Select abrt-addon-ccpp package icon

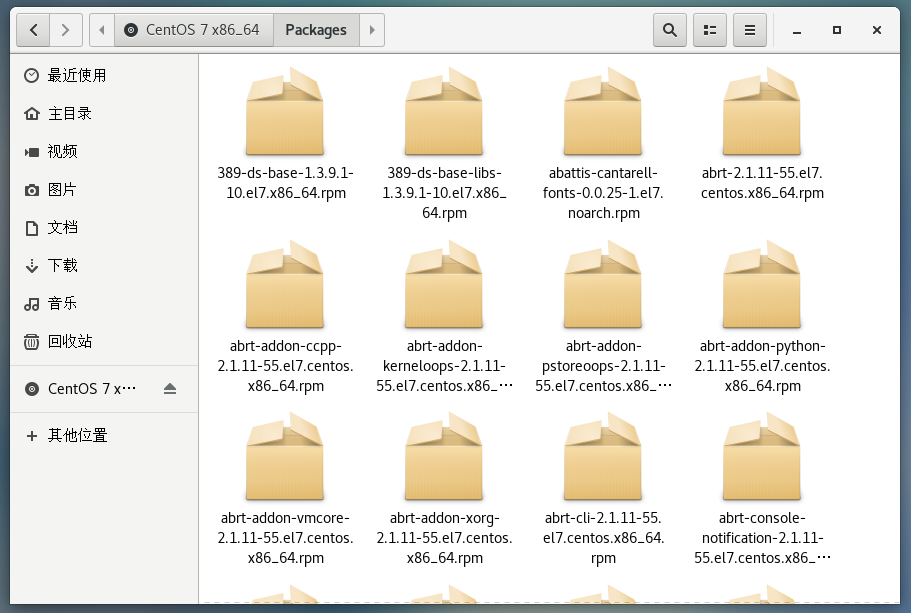pyautogui.click(x=285, y=284)
